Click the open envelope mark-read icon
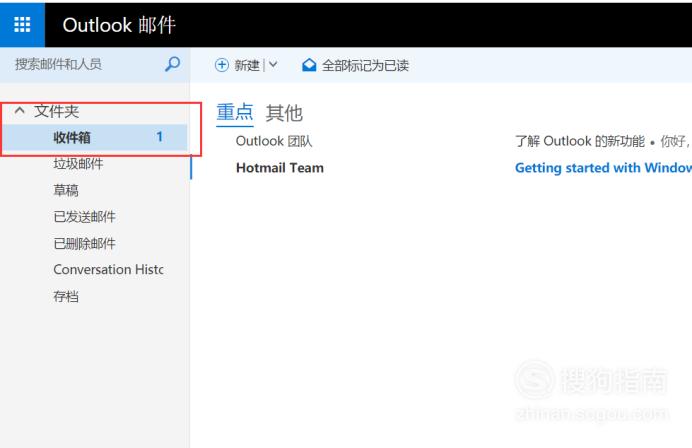Viewport: 692px width, 448px height. click(x=309, y=65)
